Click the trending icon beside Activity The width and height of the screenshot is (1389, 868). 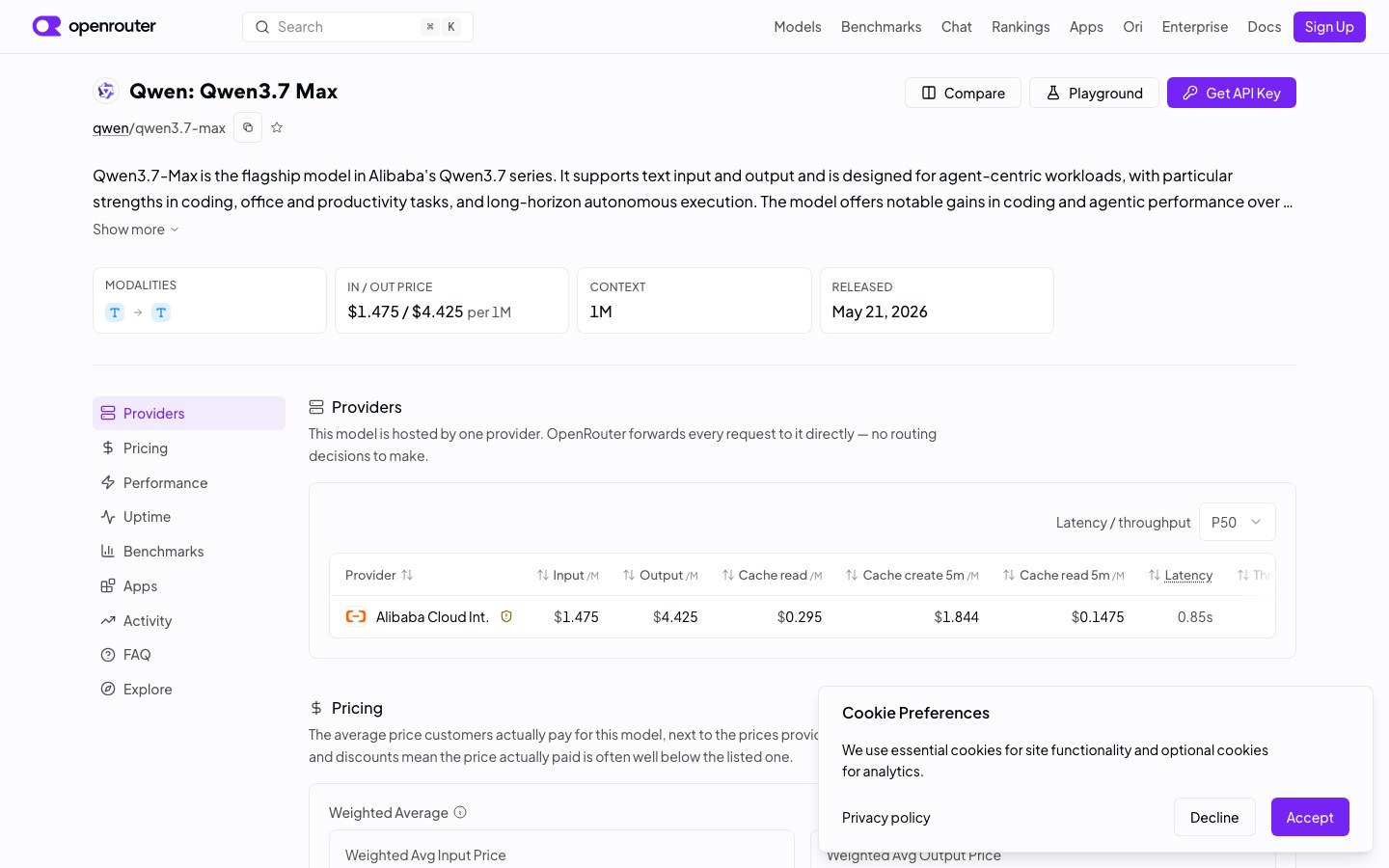click(108, 620)
